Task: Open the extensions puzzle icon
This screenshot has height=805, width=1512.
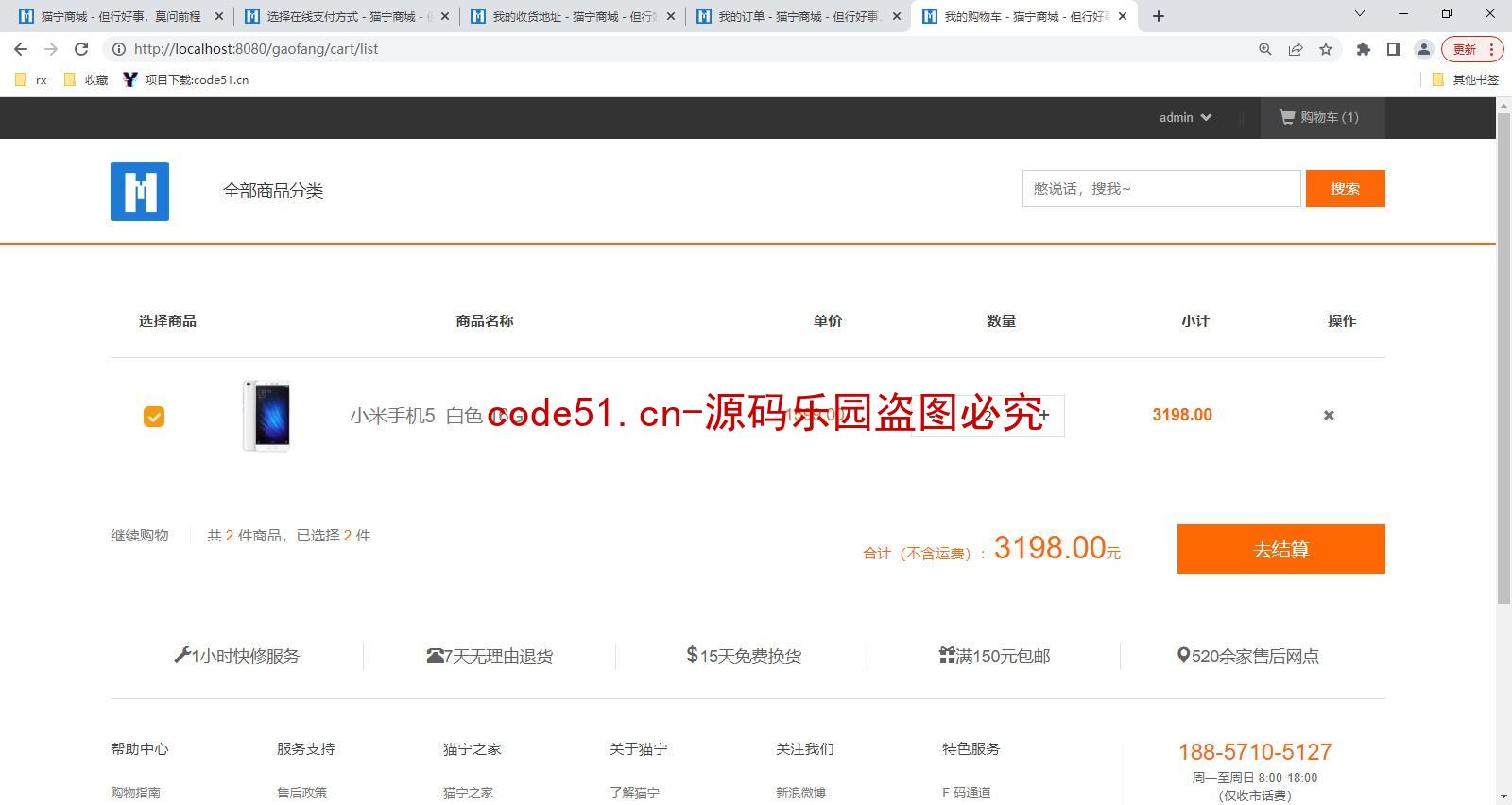Action: coord(1363,49)
